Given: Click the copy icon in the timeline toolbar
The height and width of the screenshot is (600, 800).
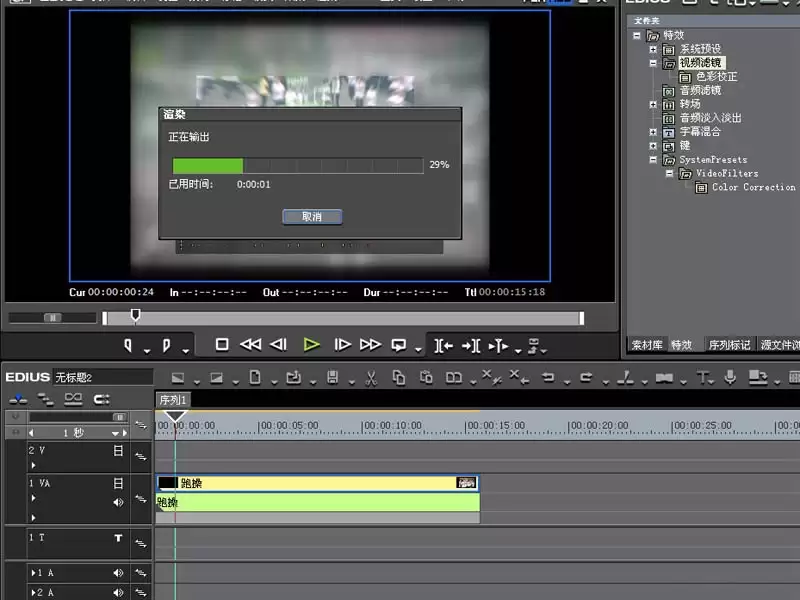Looking at the screenshot, I should [x=399, y=378].
